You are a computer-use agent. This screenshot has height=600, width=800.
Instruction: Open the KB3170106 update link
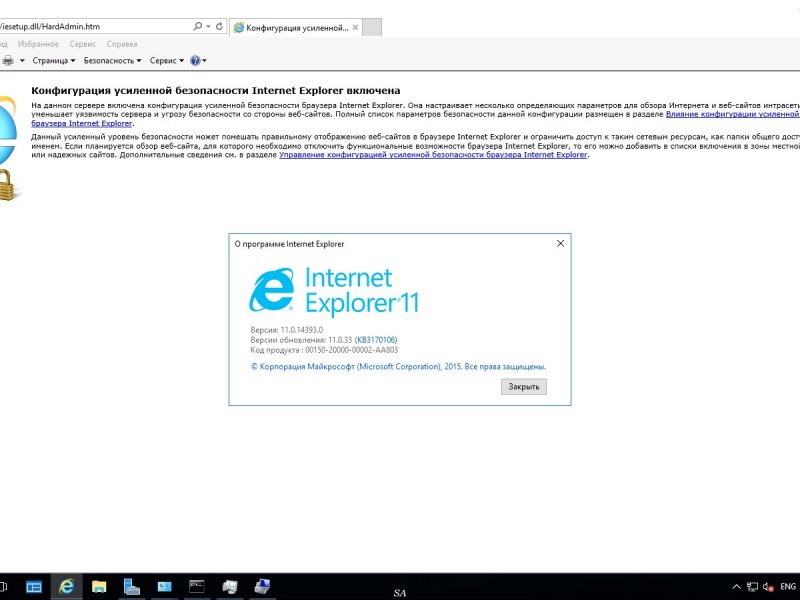coord(376,340)
